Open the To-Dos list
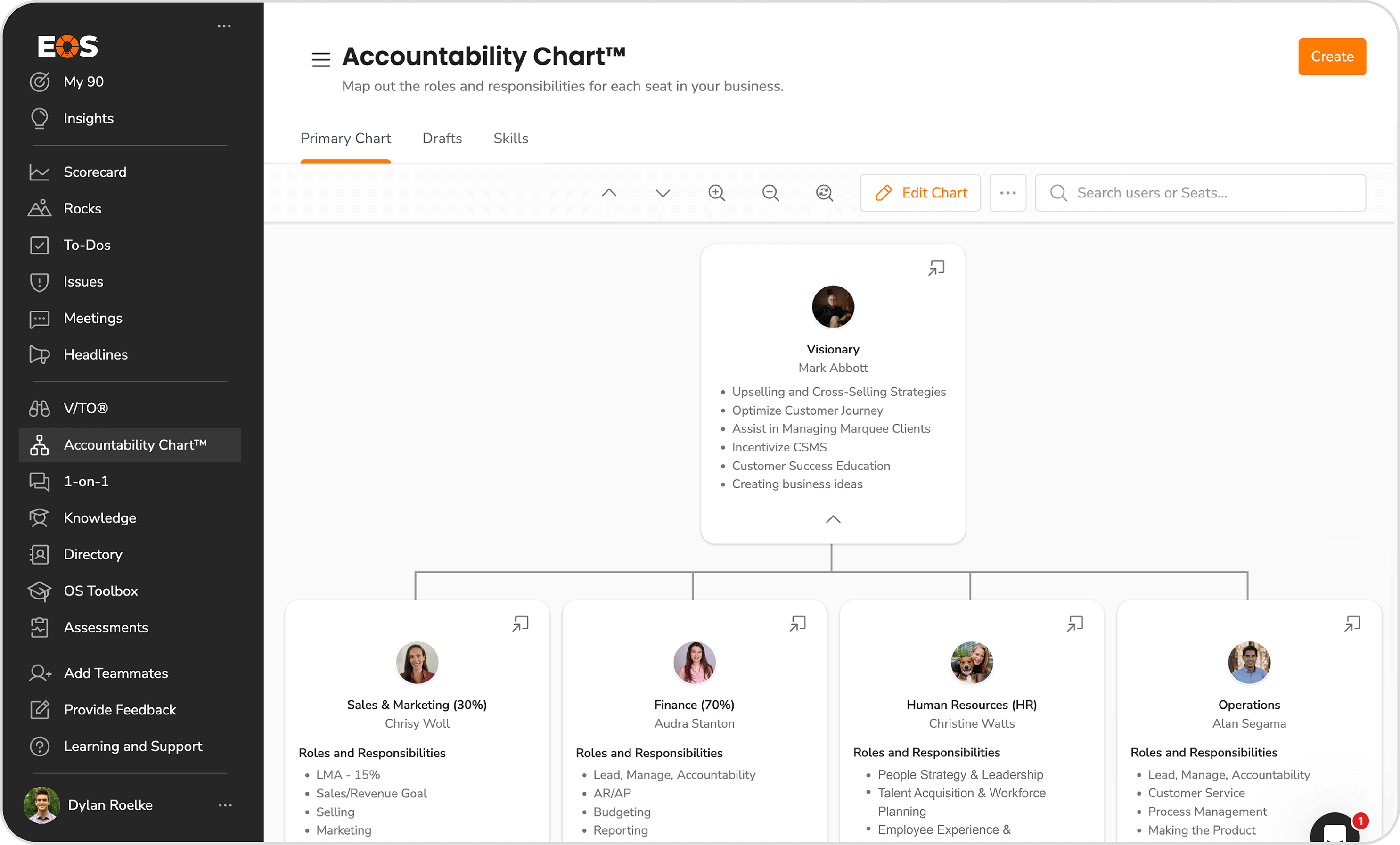 tap(86, 244)
